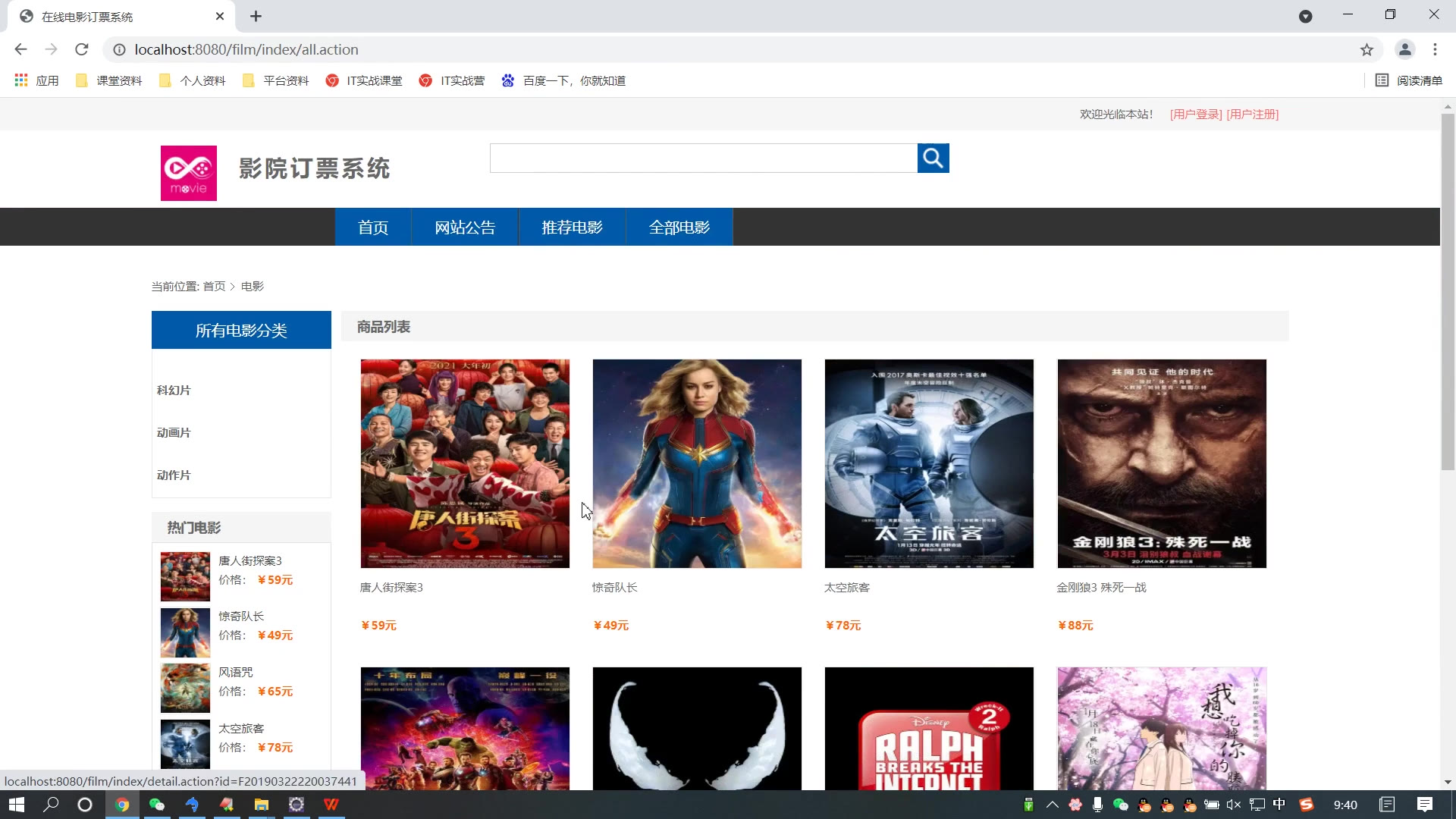Click 风语咒 title in hot movies list
1456x819 pixels.
click(236, 672)
